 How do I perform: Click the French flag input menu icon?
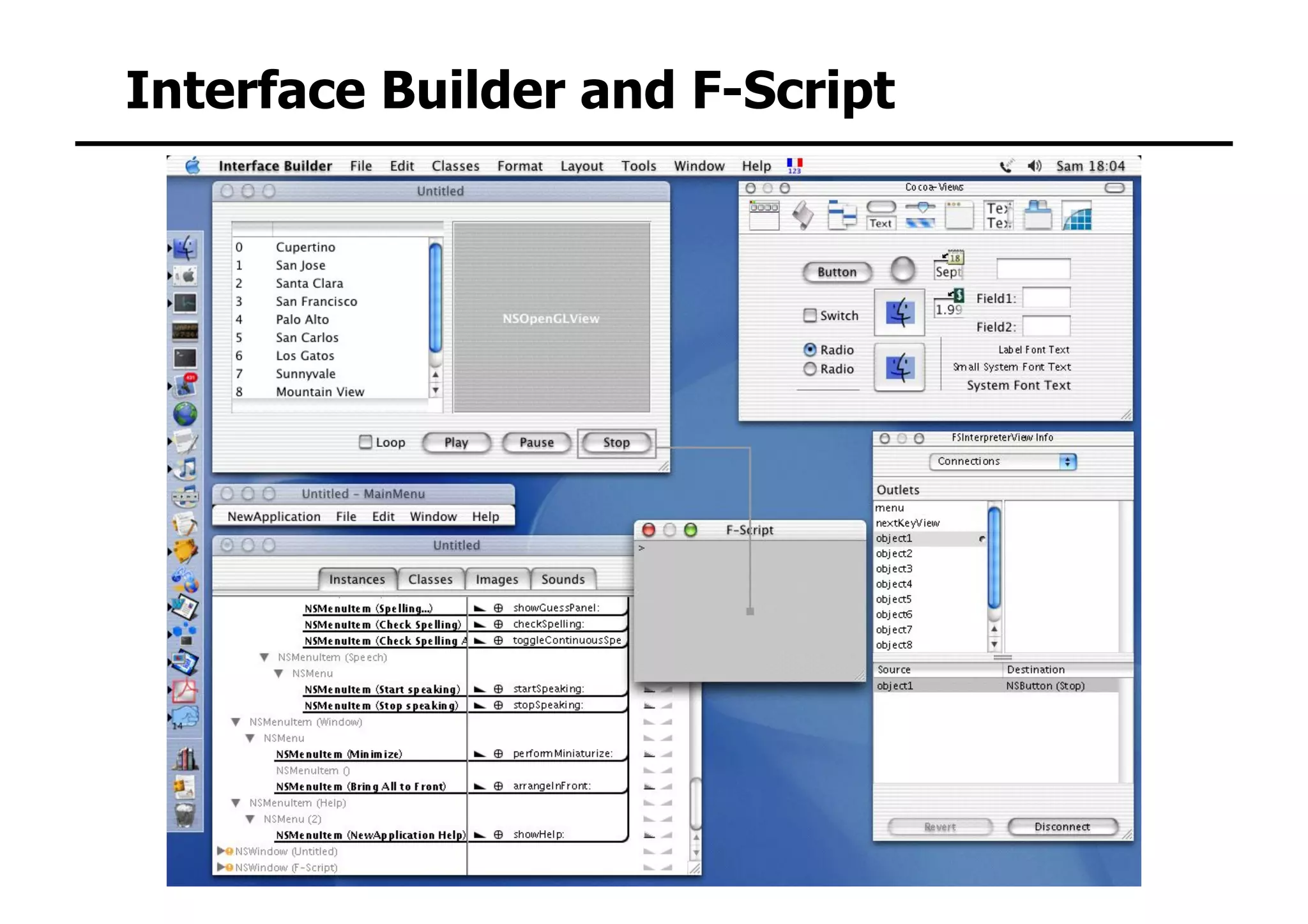tap(795, 165)
